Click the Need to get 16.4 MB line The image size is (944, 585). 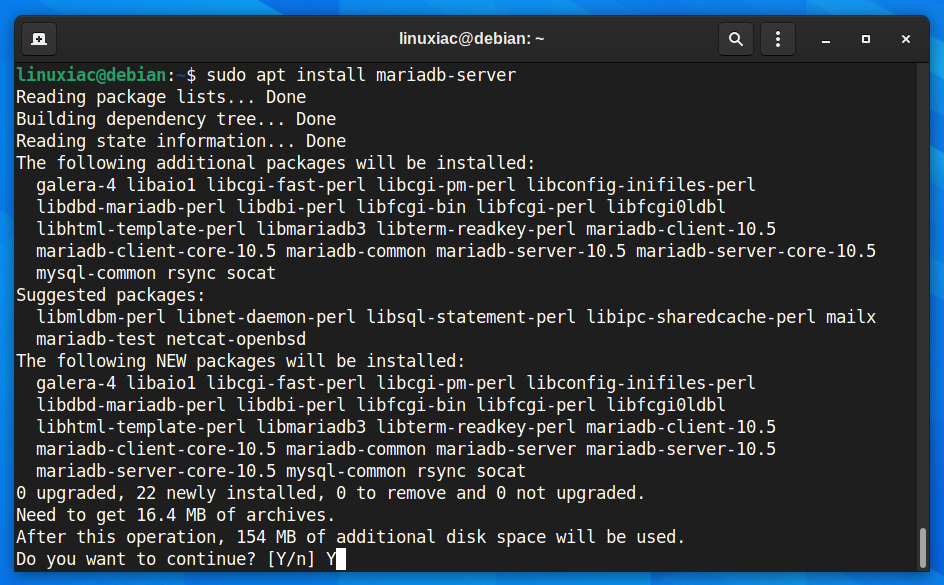pos(175,515)
